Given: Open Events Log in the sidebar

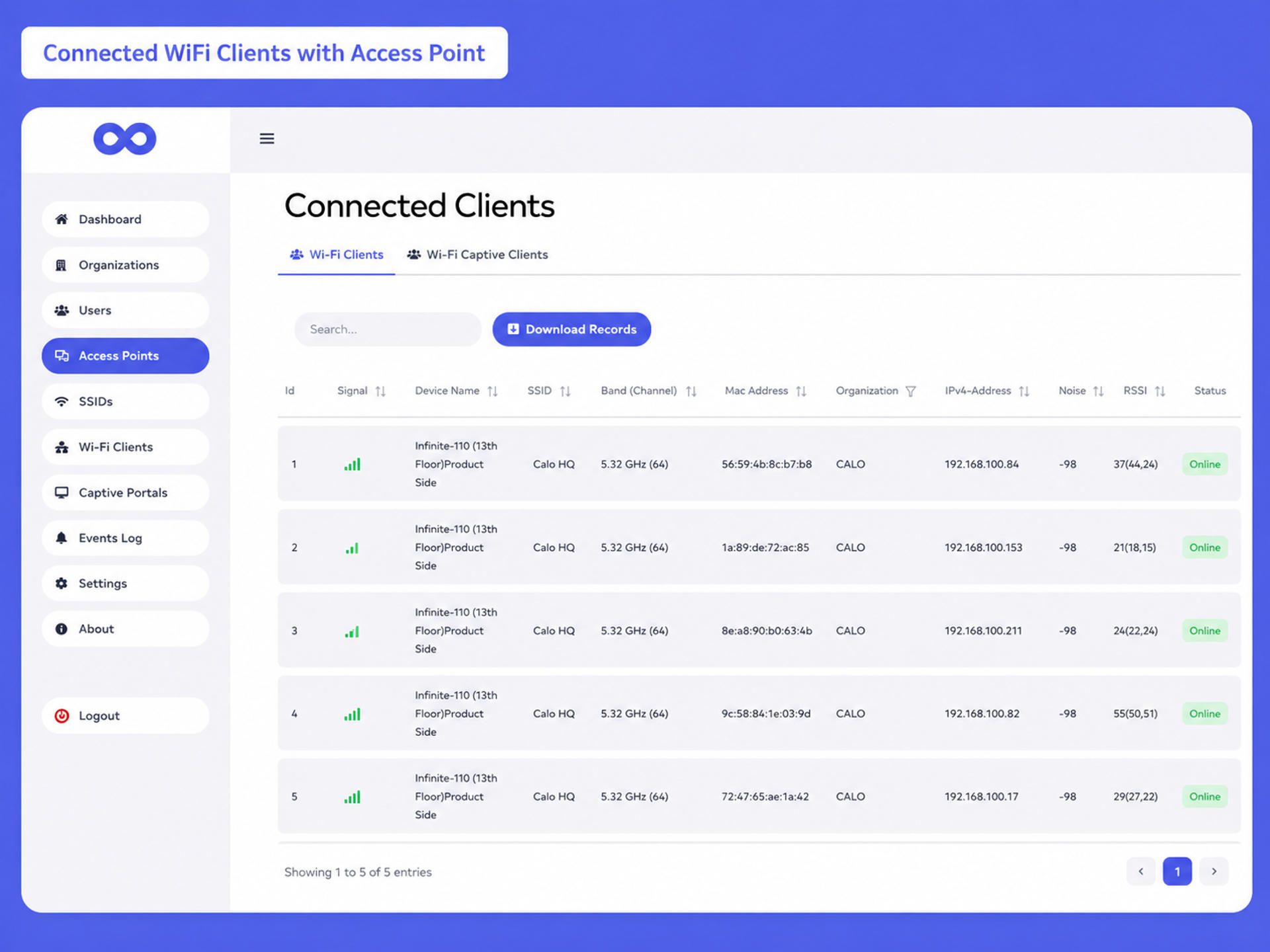Looking at the screenshot, I should tap(126, 538).
